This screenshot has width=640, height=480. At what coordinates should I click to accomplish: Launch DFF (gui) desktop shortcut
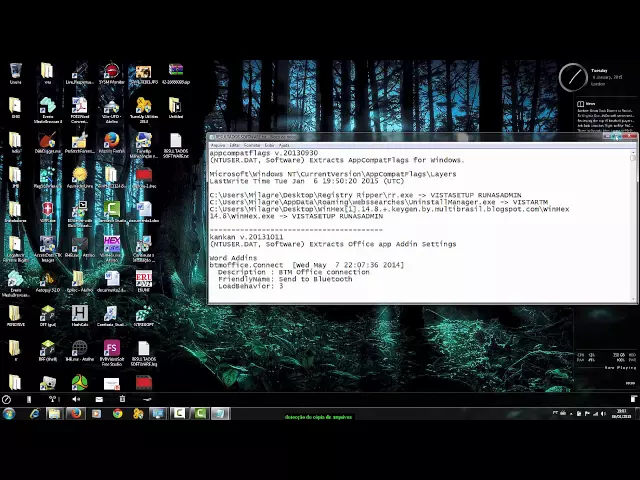[48, 316]
